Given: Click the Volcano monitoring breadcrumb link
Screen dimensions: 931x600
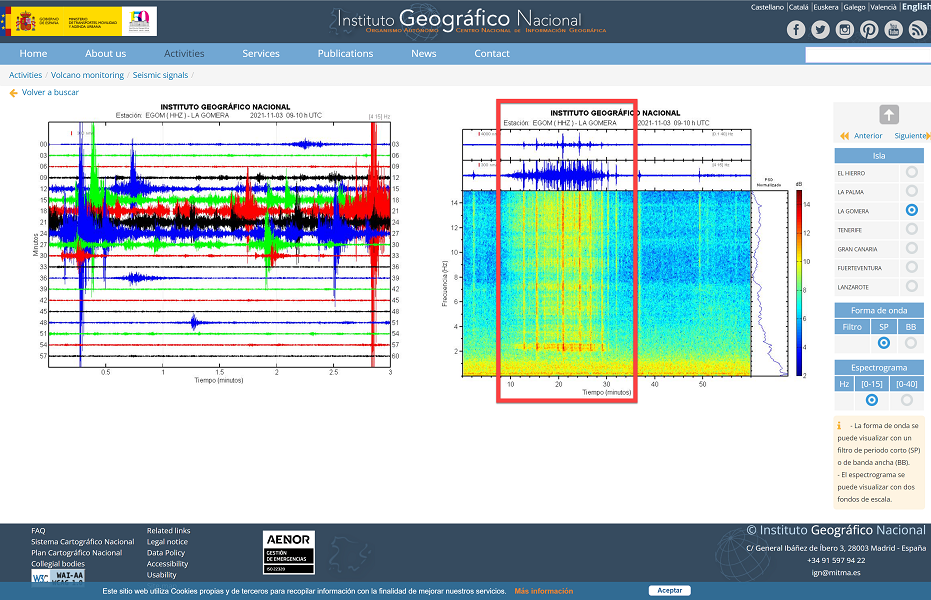Looking at the screenshot, I should click(87, 75).
